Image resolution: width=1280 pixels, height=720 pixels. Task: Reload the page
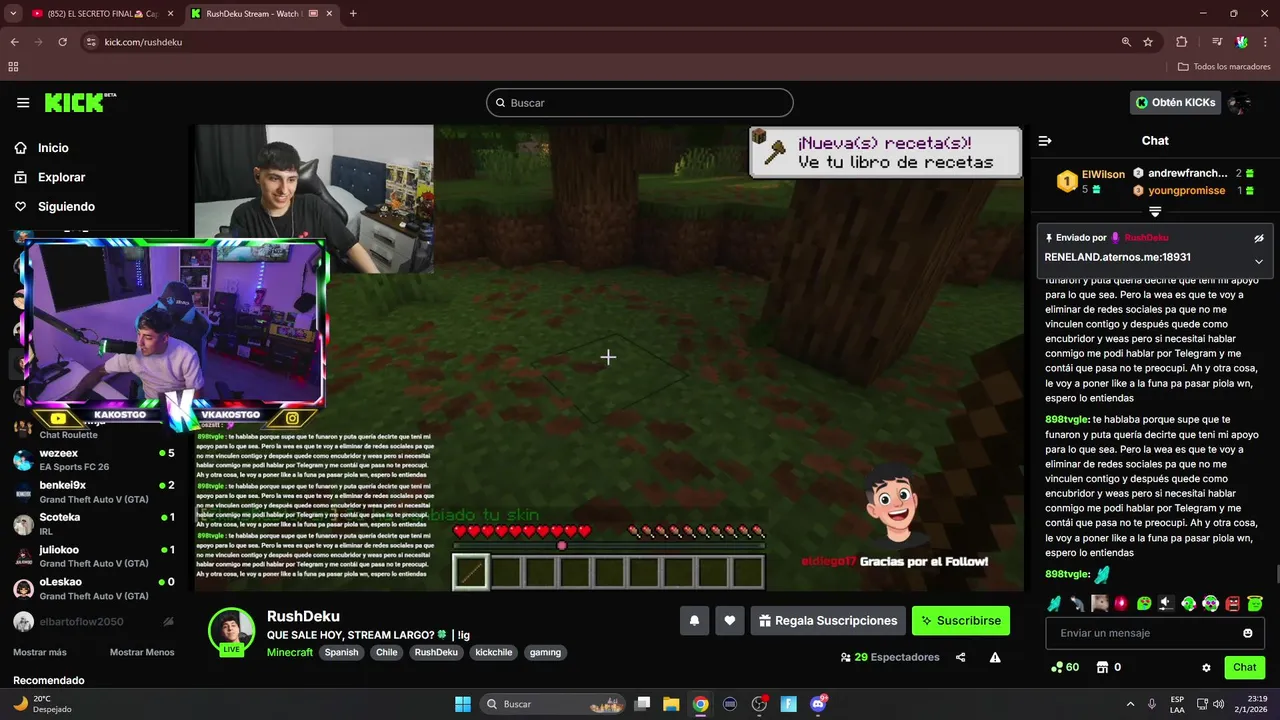point(62,42)
